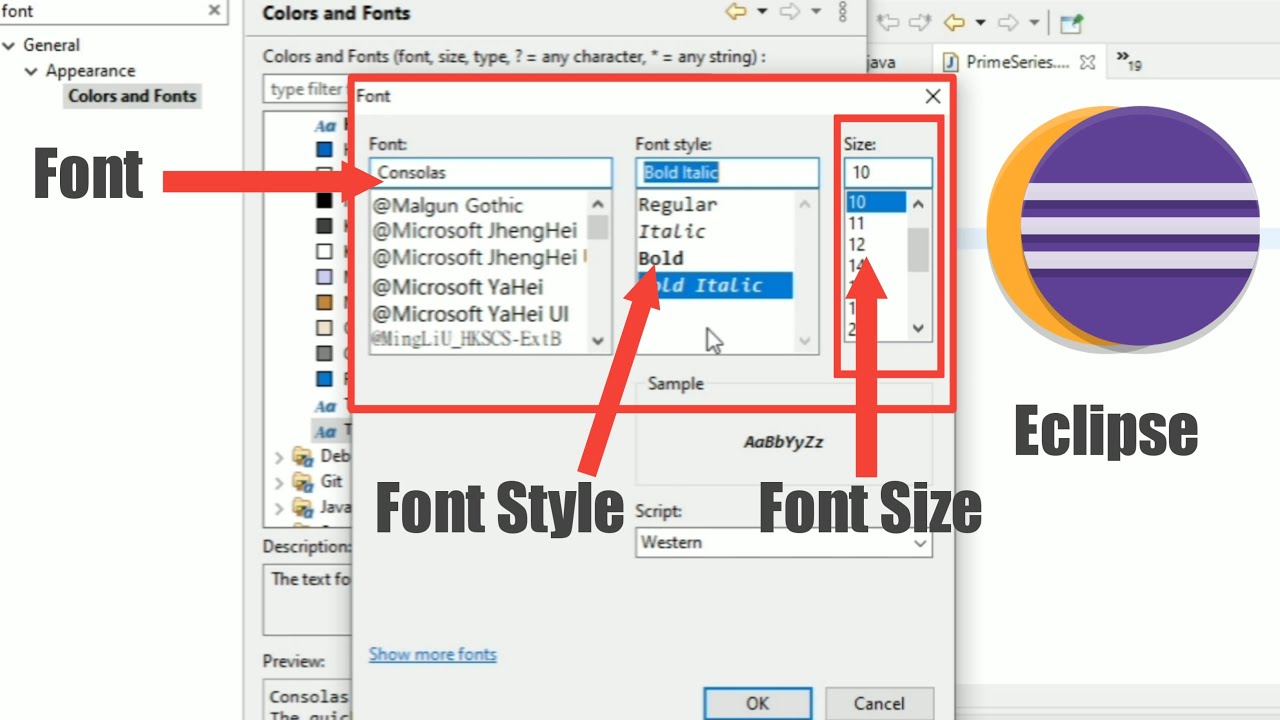Image resolution: width=1280 pixels, height=720 pixels.
Task: Click Cancel in the Font dialog
Action: pos(879,703)
